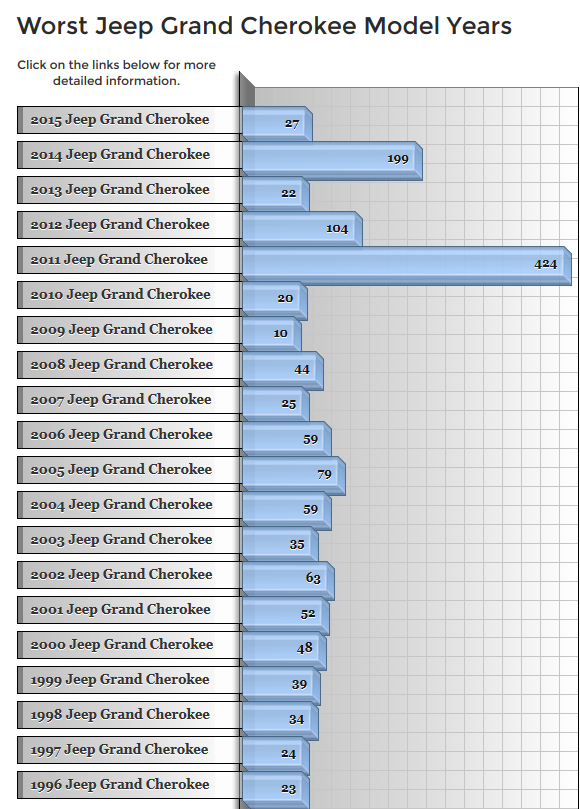Click the 2007 bar showing 25

276,404
